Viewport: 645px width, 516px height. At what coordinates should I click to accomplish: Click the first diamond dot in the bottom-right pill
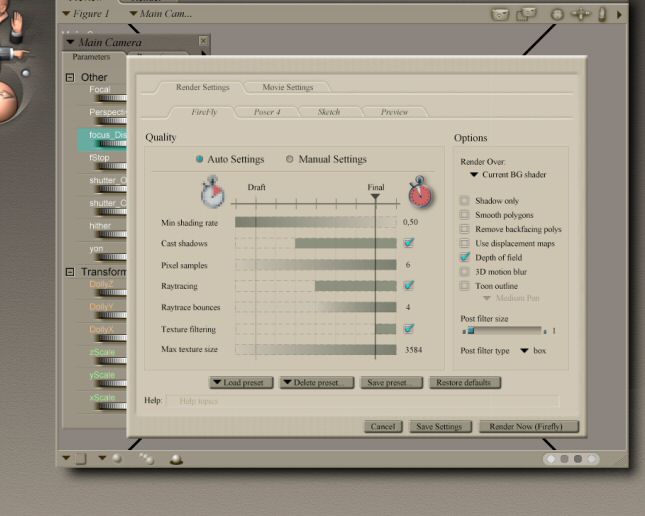[x=551, y=459]
